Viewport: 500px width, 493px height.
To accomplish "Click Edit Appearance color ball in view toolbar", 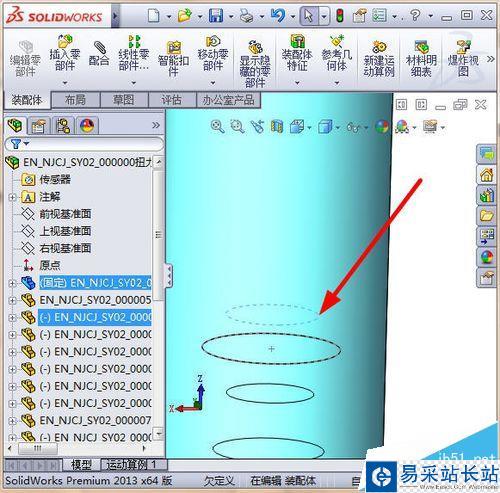I will [x=382, y=127].
